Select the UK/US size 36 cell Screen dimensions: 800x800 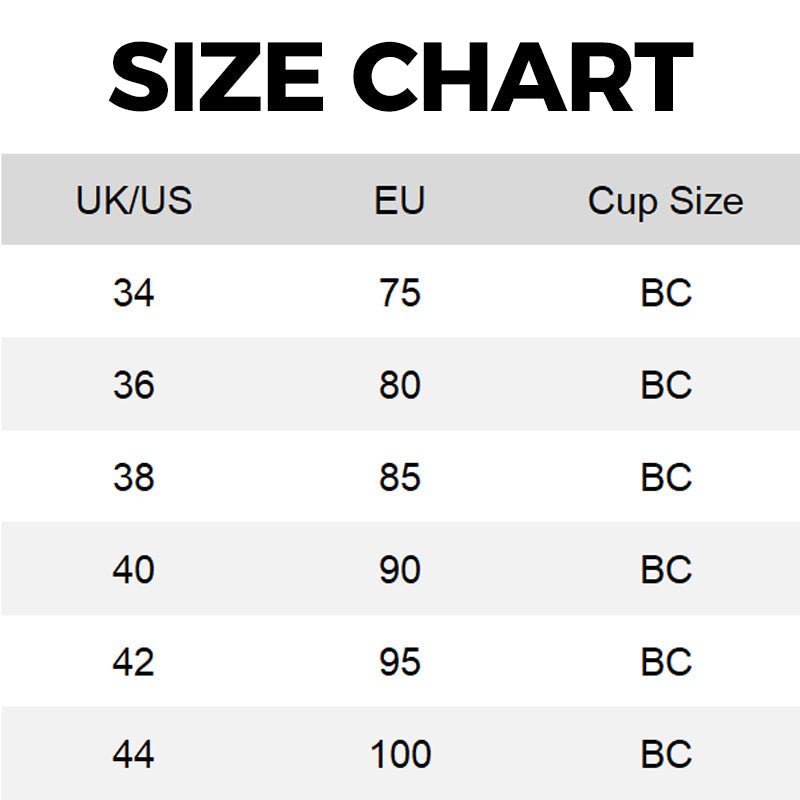point(134,385)
